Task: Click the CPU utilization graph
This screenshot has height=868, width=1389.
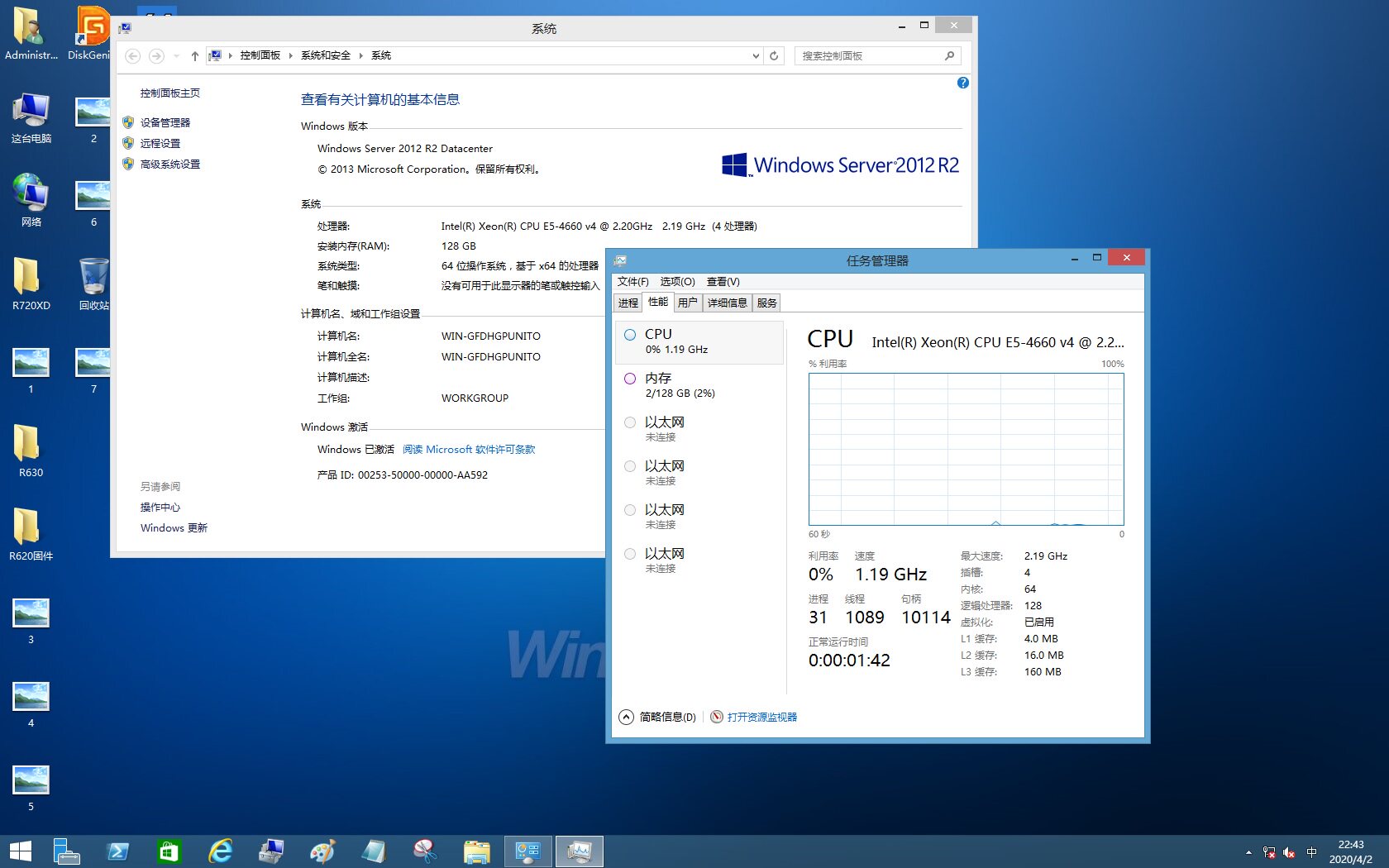Action: click(x=967, y=449)
